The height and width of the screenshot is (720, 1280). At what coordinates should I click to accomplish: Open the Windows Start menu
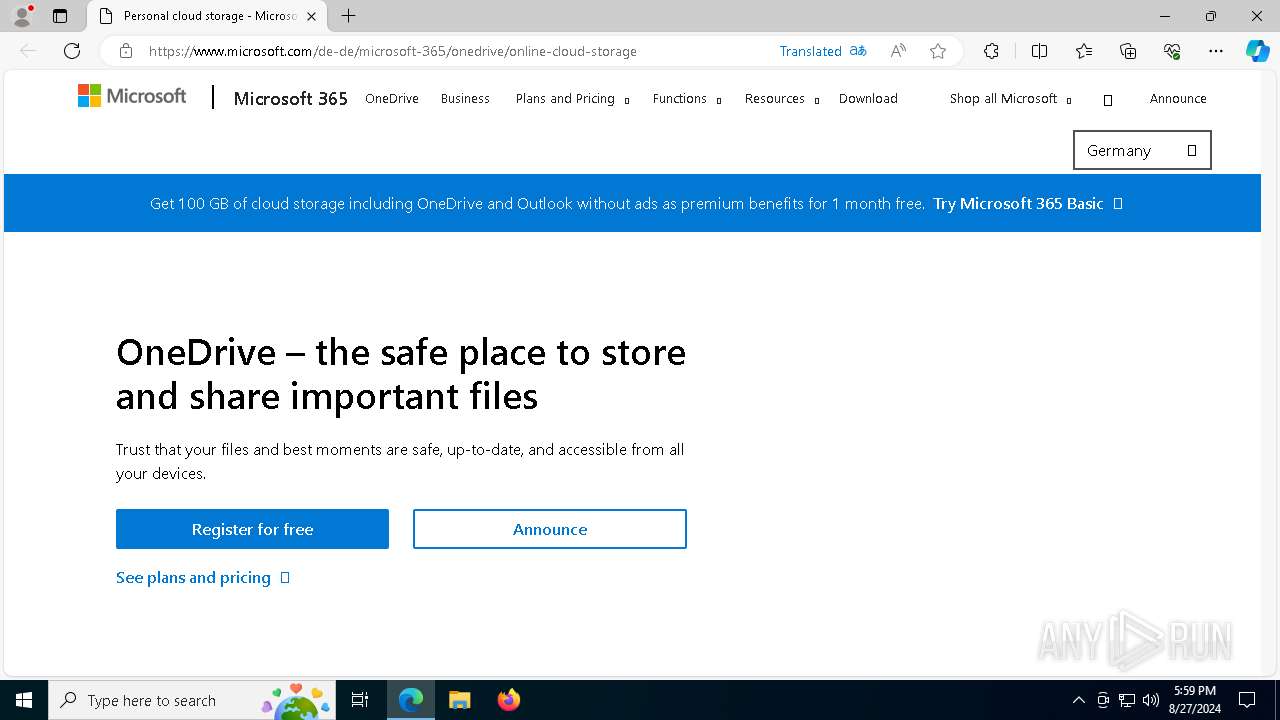24,700
